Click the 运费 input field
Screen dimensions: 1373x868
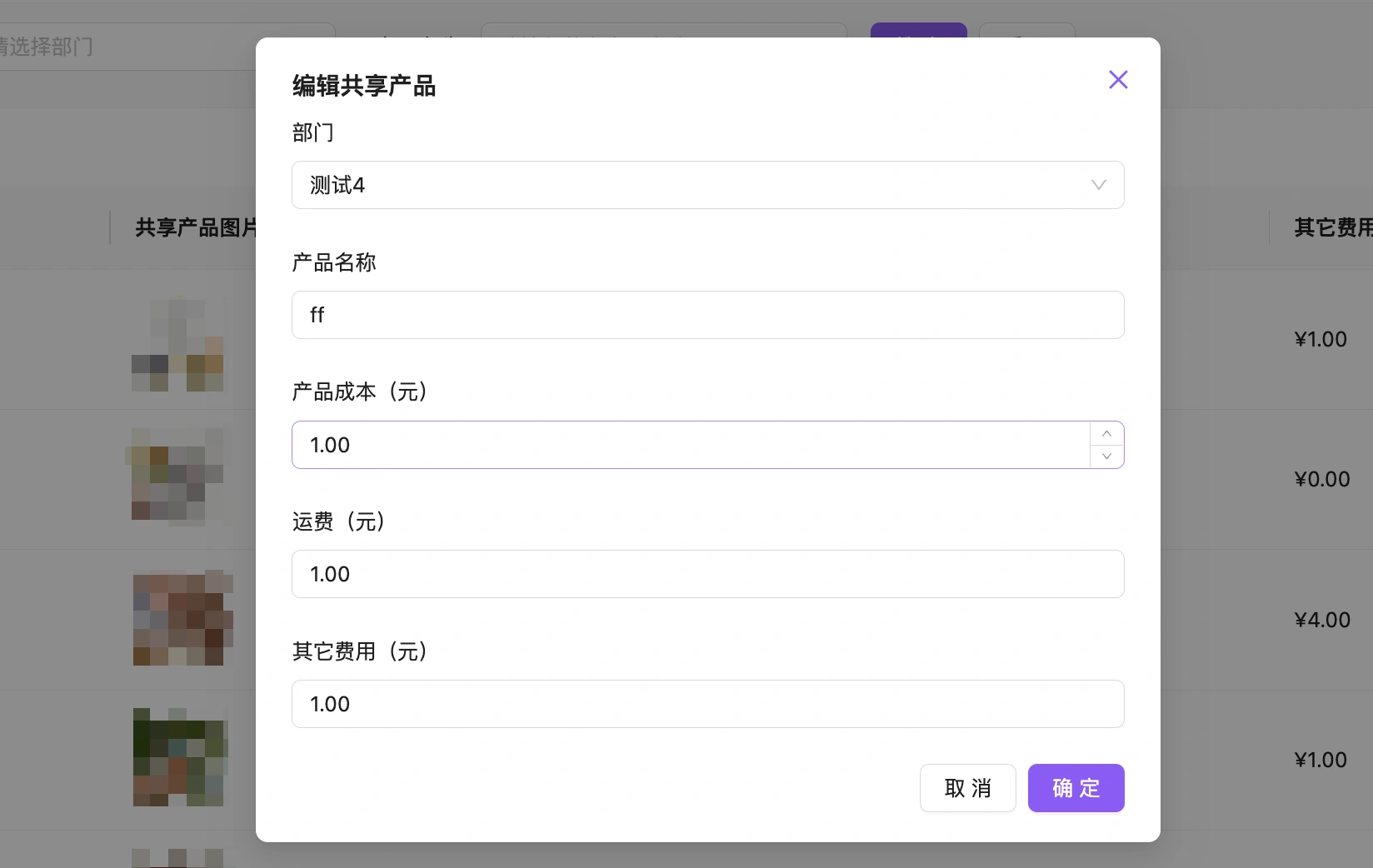coord(707,574)
